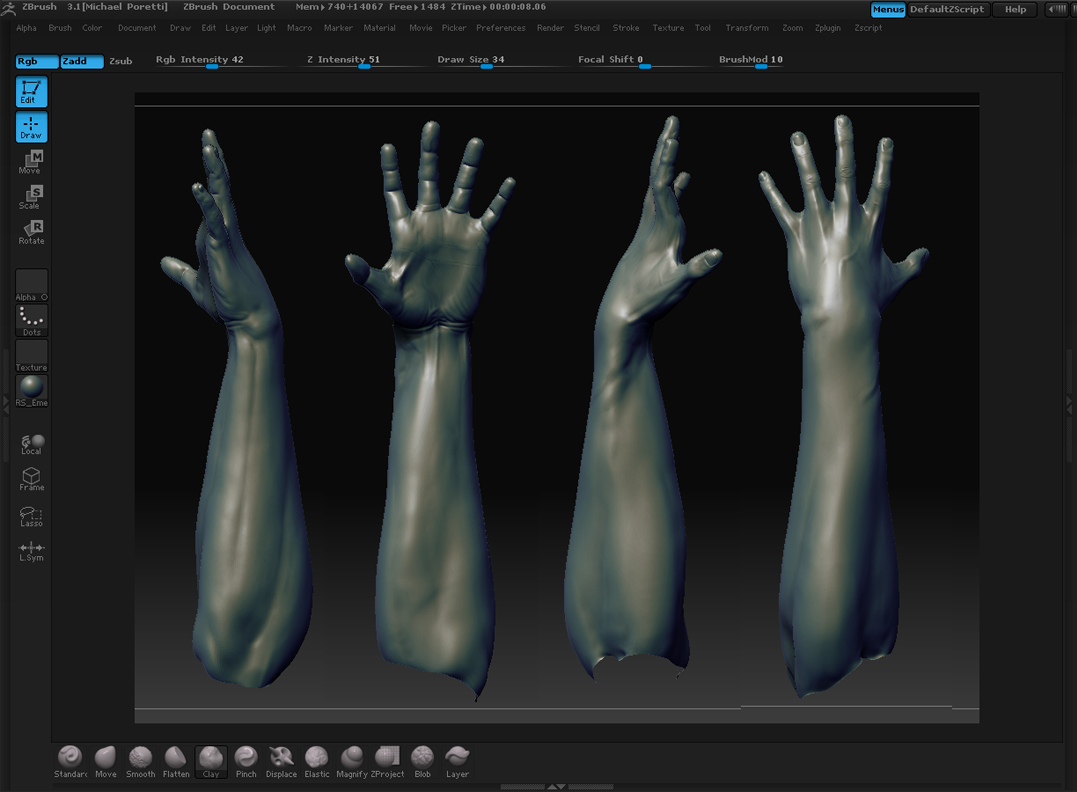This screenshot has height=792, width=1077.
Task: Open the Render menu
Action: tap(550, 28)
